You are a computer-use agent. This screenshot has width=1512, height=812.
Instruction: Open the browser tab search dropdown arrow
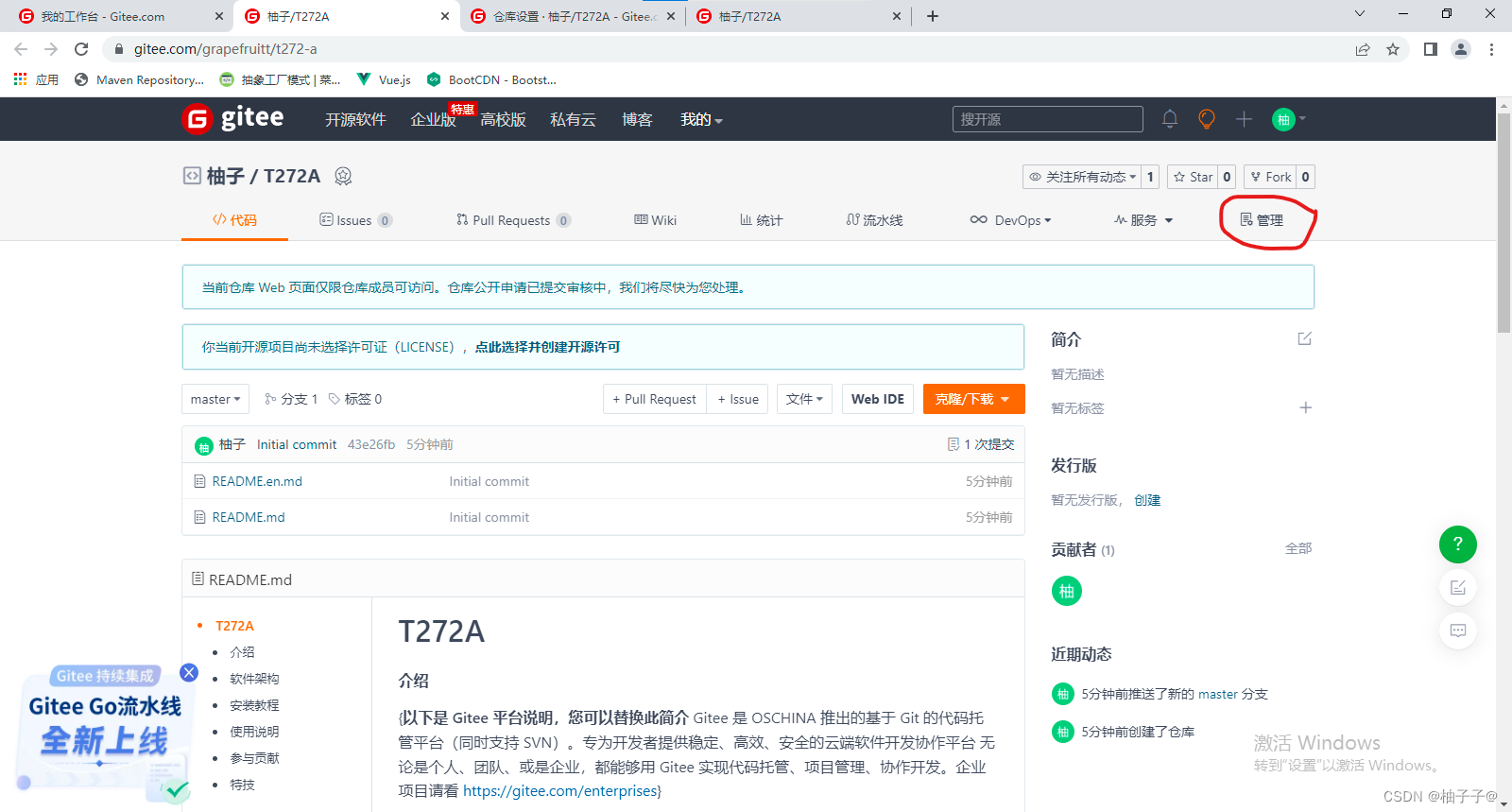tap(1360, 13)
